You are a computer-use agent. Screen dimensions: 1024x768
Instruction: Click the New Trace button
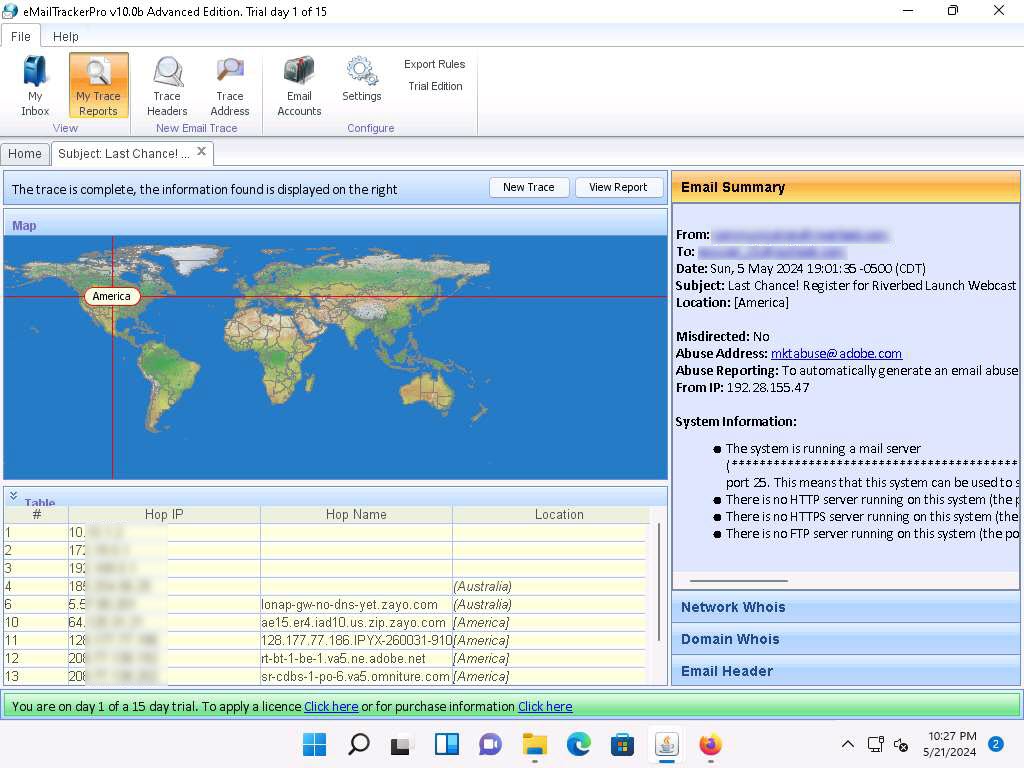click(x=528, y=187)
